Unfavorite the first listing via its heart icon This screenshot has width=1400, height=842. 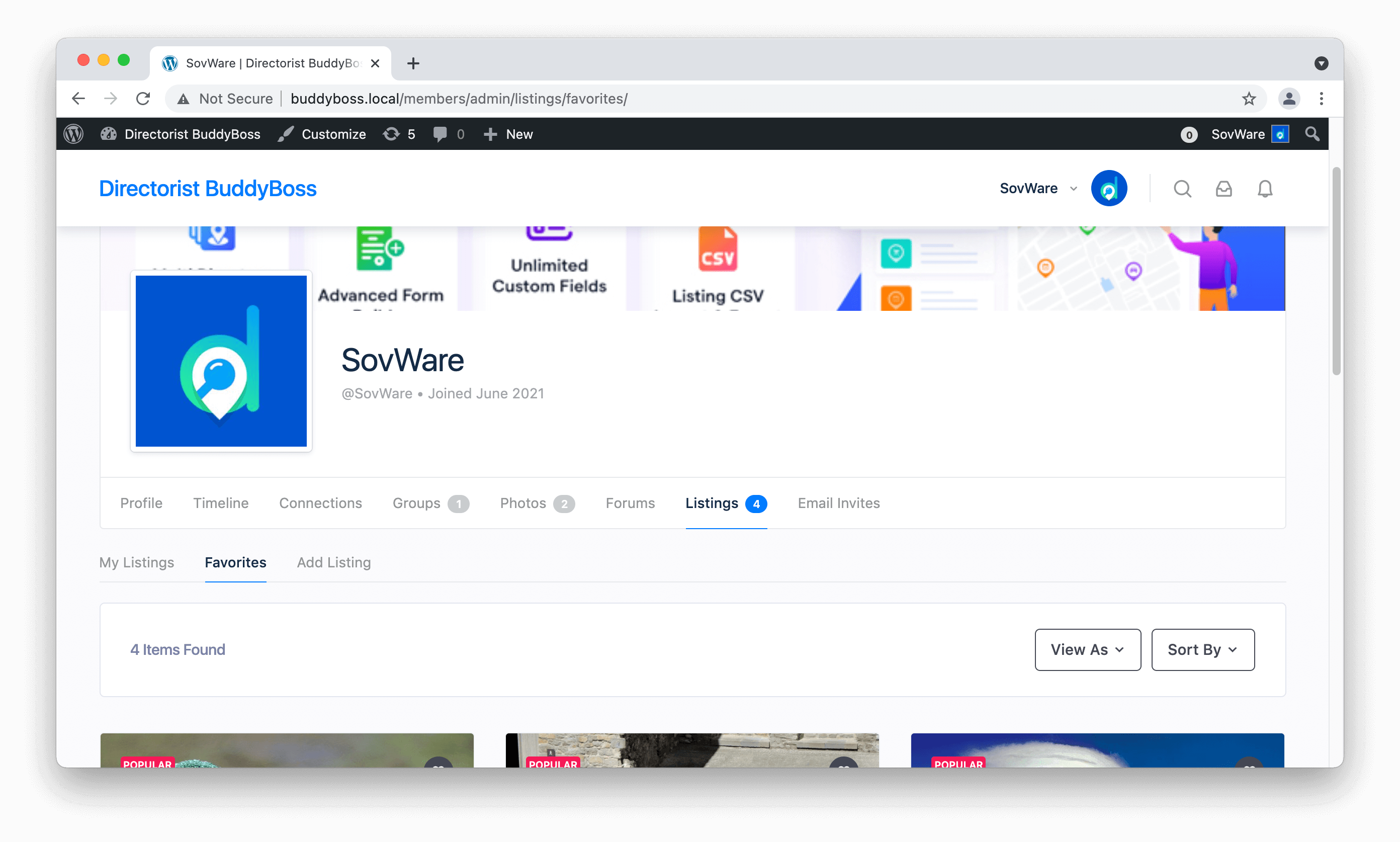click(x=439, y=768)
